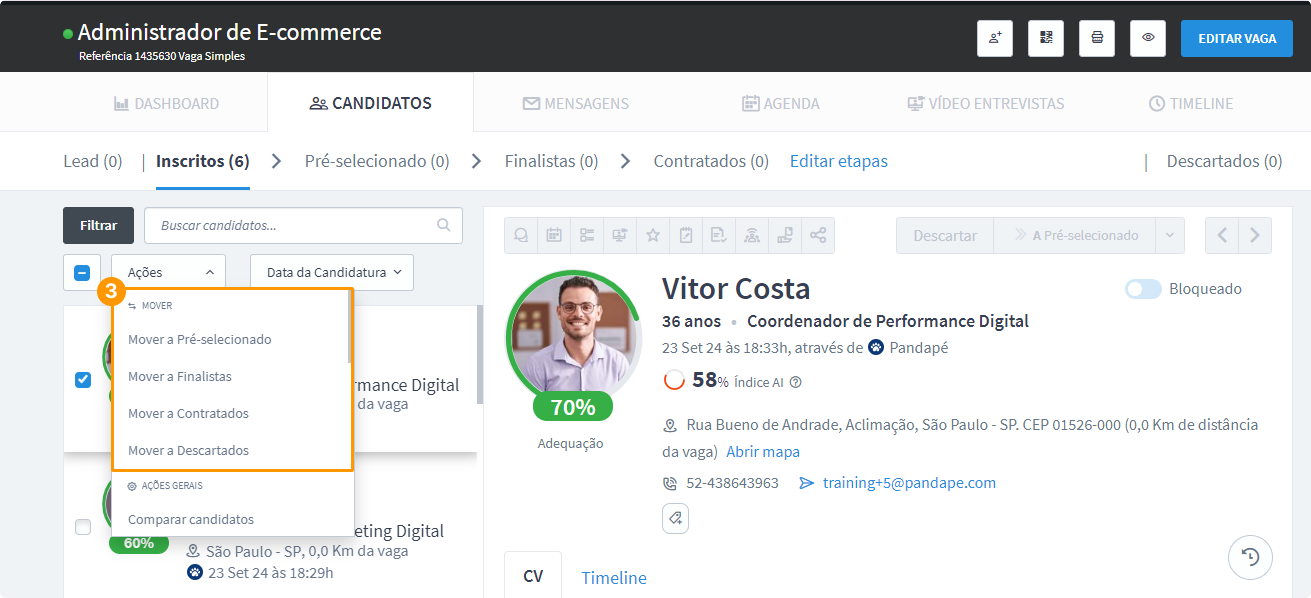Select Mover a Finalistas from menu
Viewport: 1311px width, 598px height.
pos(180,377)
